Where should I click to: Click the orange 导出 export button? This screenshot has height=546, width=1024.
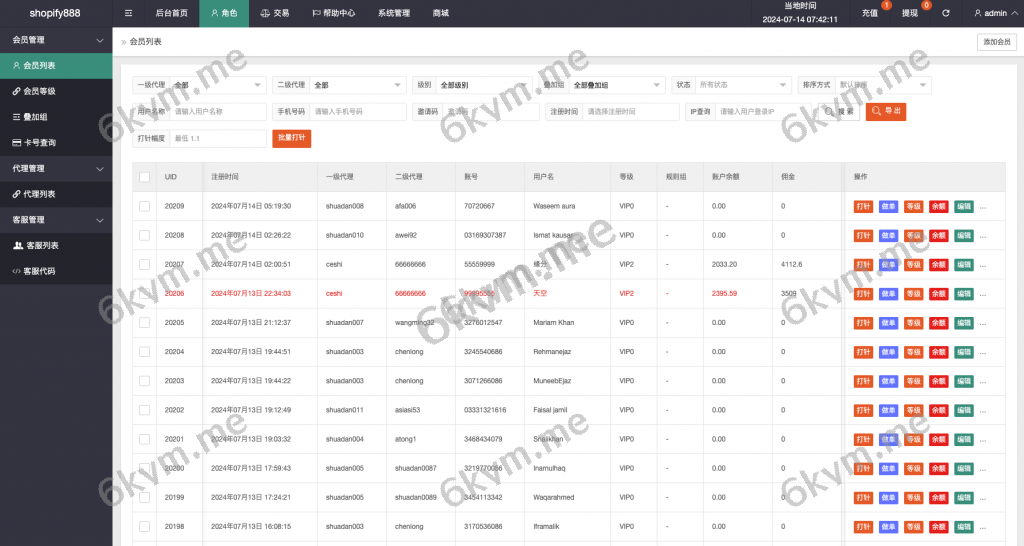click(886, 112)
